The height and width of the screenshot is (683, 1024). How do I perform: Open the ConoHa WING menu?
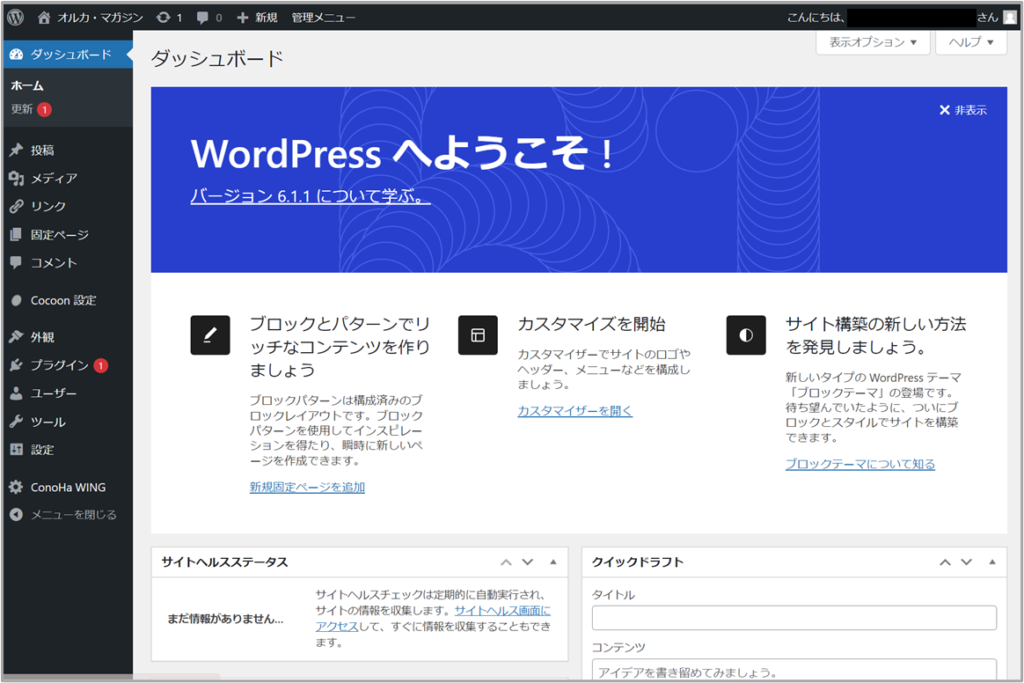click(67, 487)
